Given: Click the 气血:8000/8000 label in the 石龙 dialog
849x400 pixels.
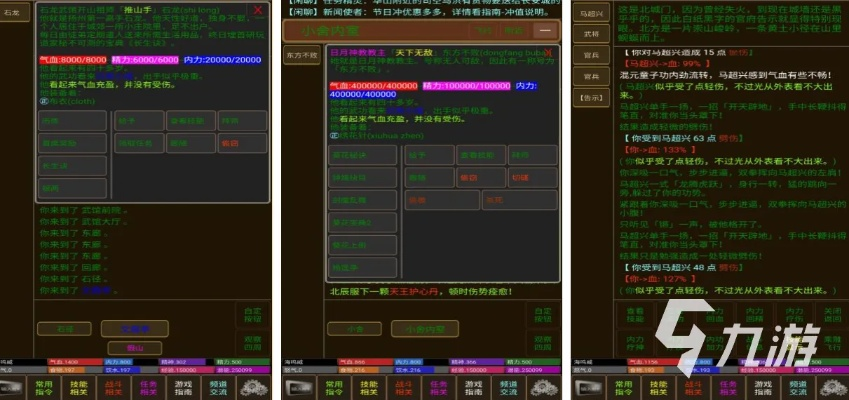Looking at the screenshot, I should tap(73, 60).
